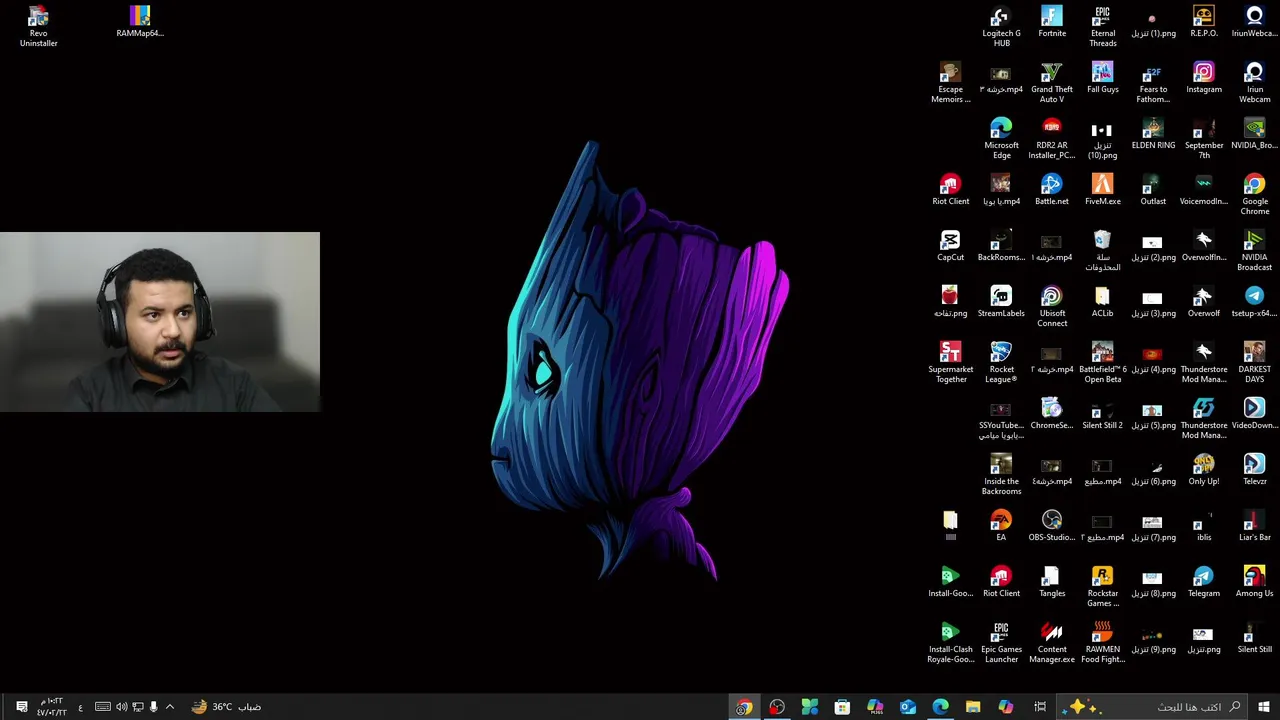
Task: Open the Telegram desktop shortcut
Action: [1204, 582]
